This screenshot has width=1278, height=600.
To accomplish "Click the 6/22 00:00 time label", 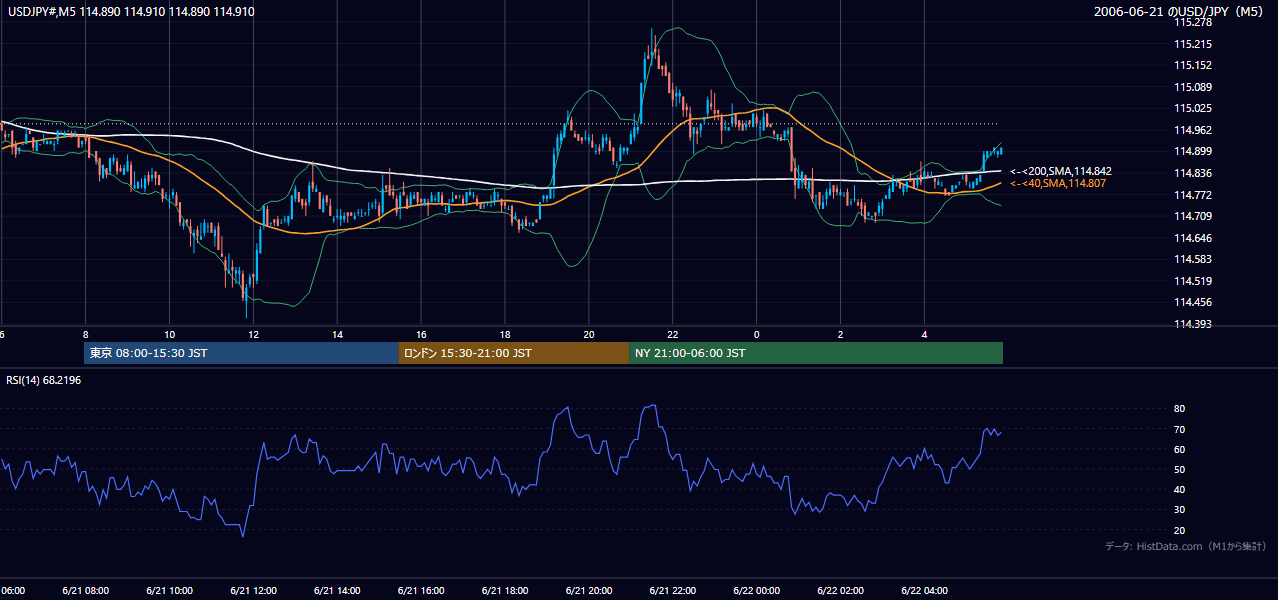I will [x=756, y=591].
